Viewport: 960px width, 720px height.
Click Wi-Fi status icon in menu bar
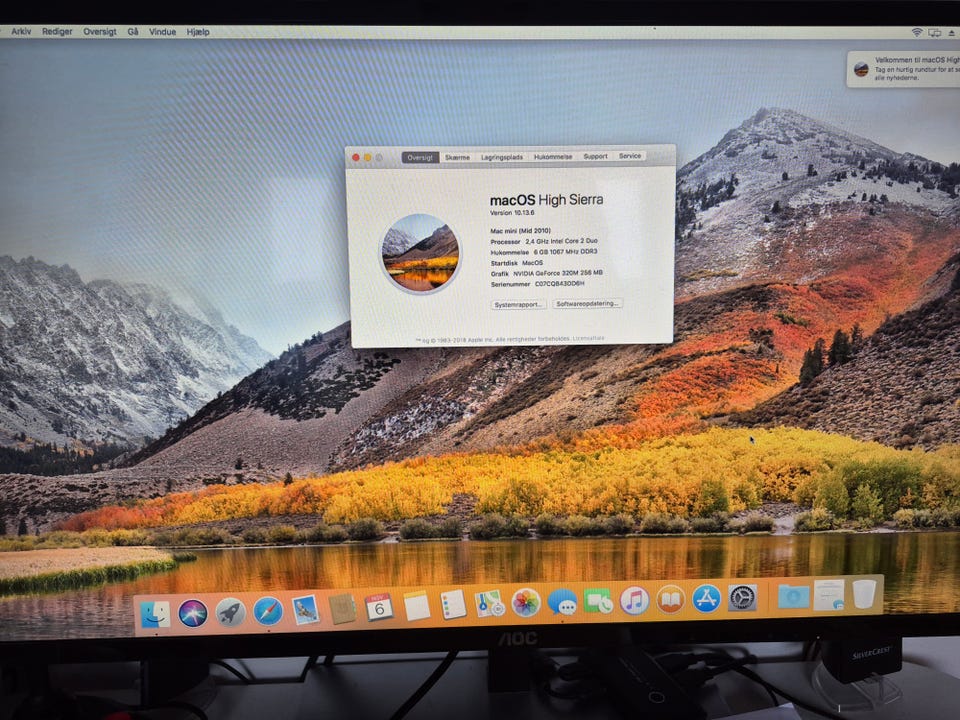click(917, 32)
